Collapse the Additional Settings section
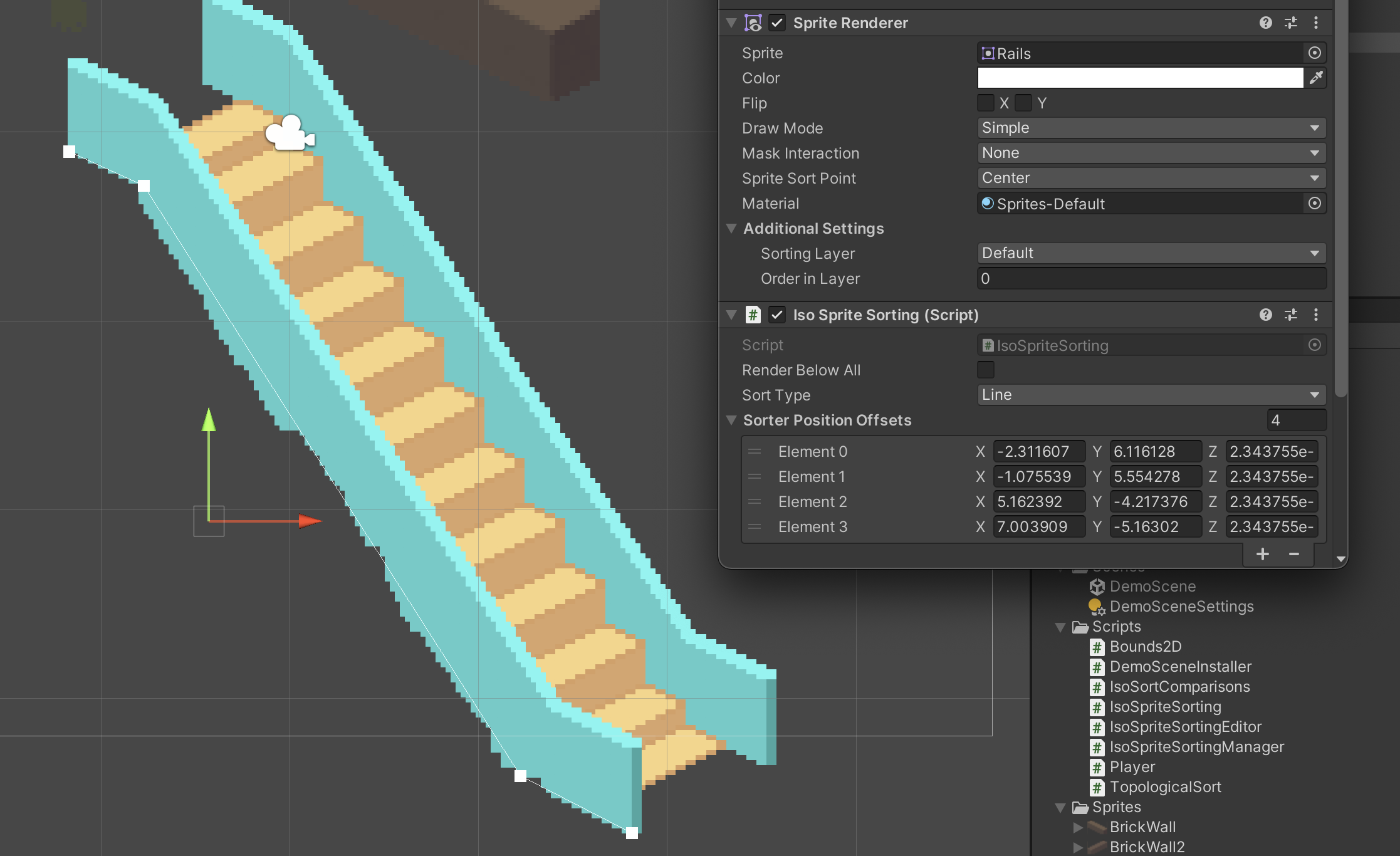 click(731, 229)
